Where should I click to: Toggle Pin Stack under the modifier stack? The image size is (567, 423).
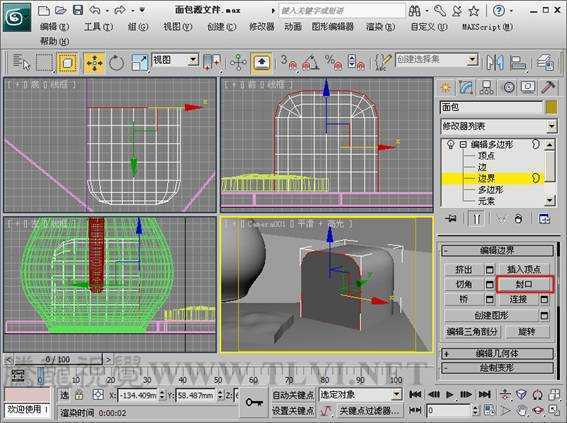click(x=451, y=218)
